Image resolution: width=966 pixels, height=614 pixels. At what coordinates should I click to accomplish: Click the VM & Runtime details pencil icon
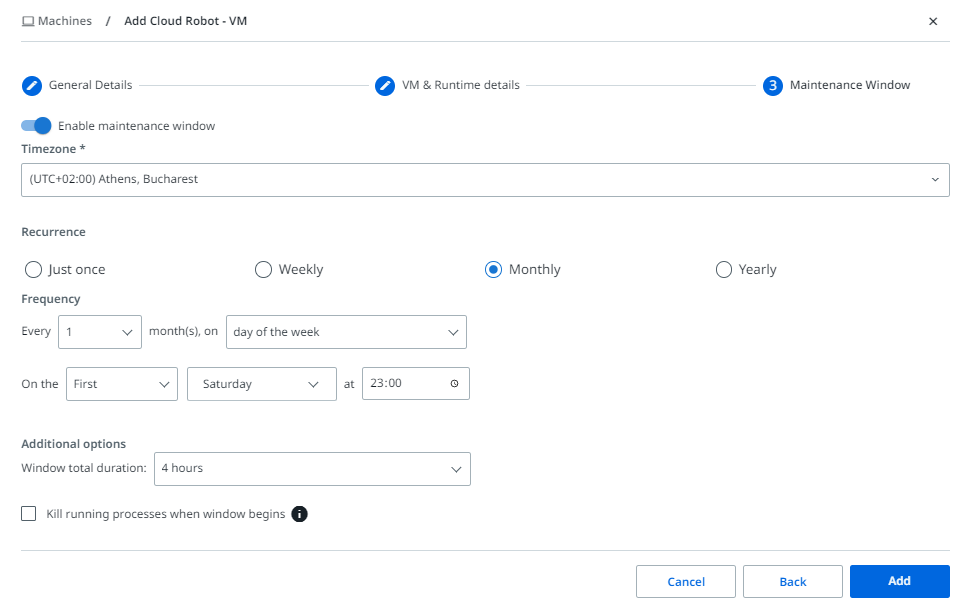[385, 86]
